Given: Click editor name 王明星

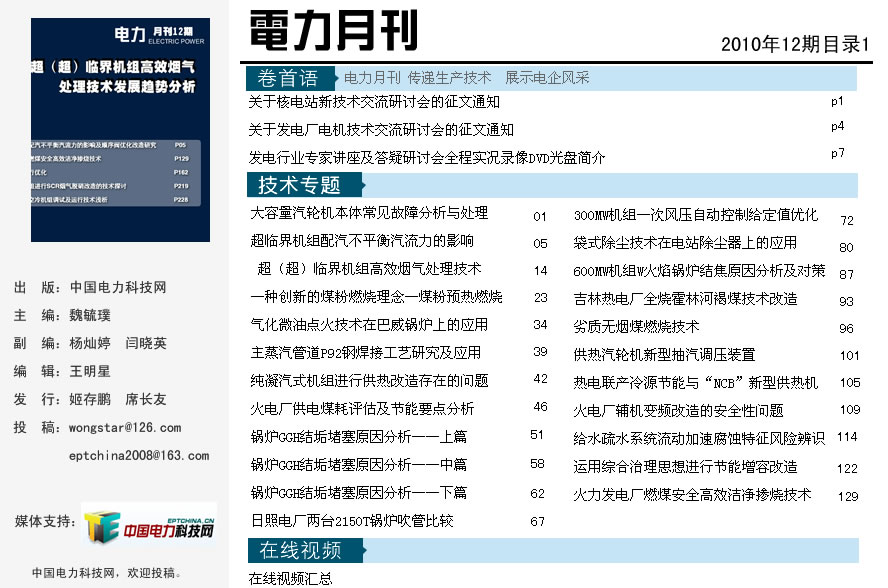Looking at the screenshot, I should tap(89, 371).
